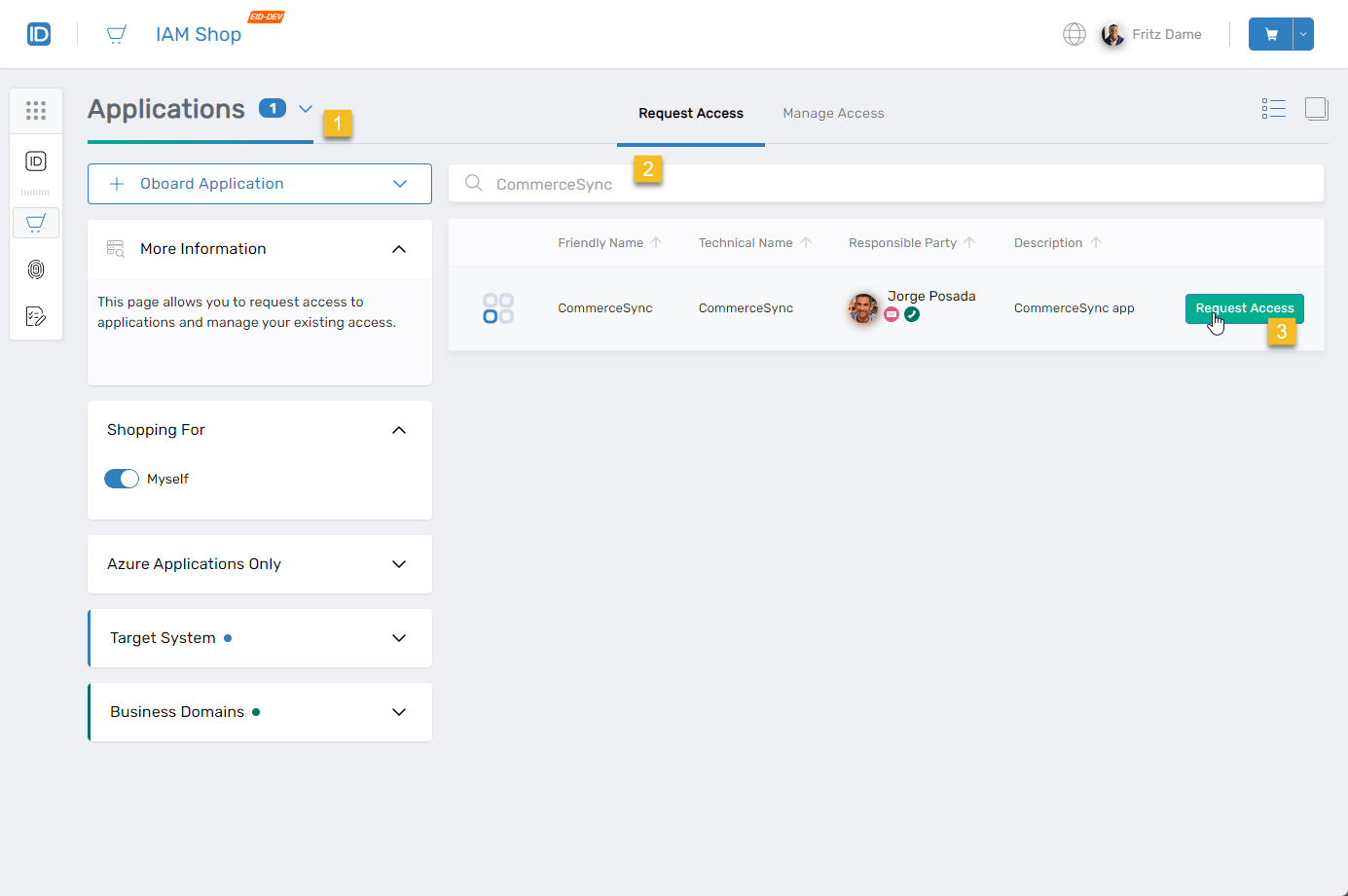Expand the Target System filter
The height and width of the screenshot is (896, 1348).
(259, 638)
